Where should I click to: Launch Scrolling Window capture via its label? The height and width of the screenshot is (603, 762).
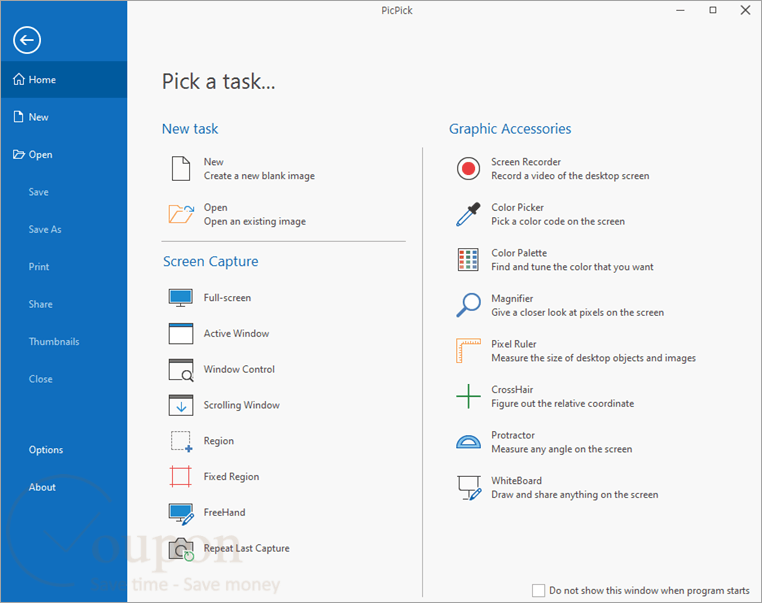point(242,405)
